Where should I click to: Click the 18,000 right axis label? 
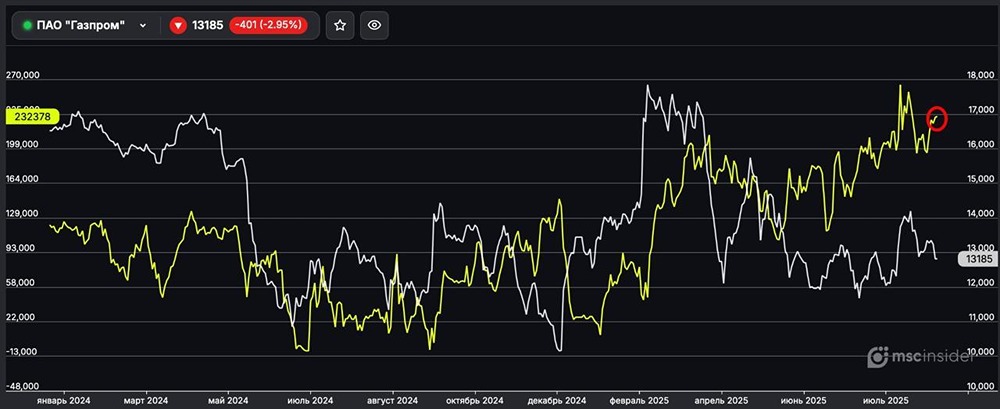[978, 76]
